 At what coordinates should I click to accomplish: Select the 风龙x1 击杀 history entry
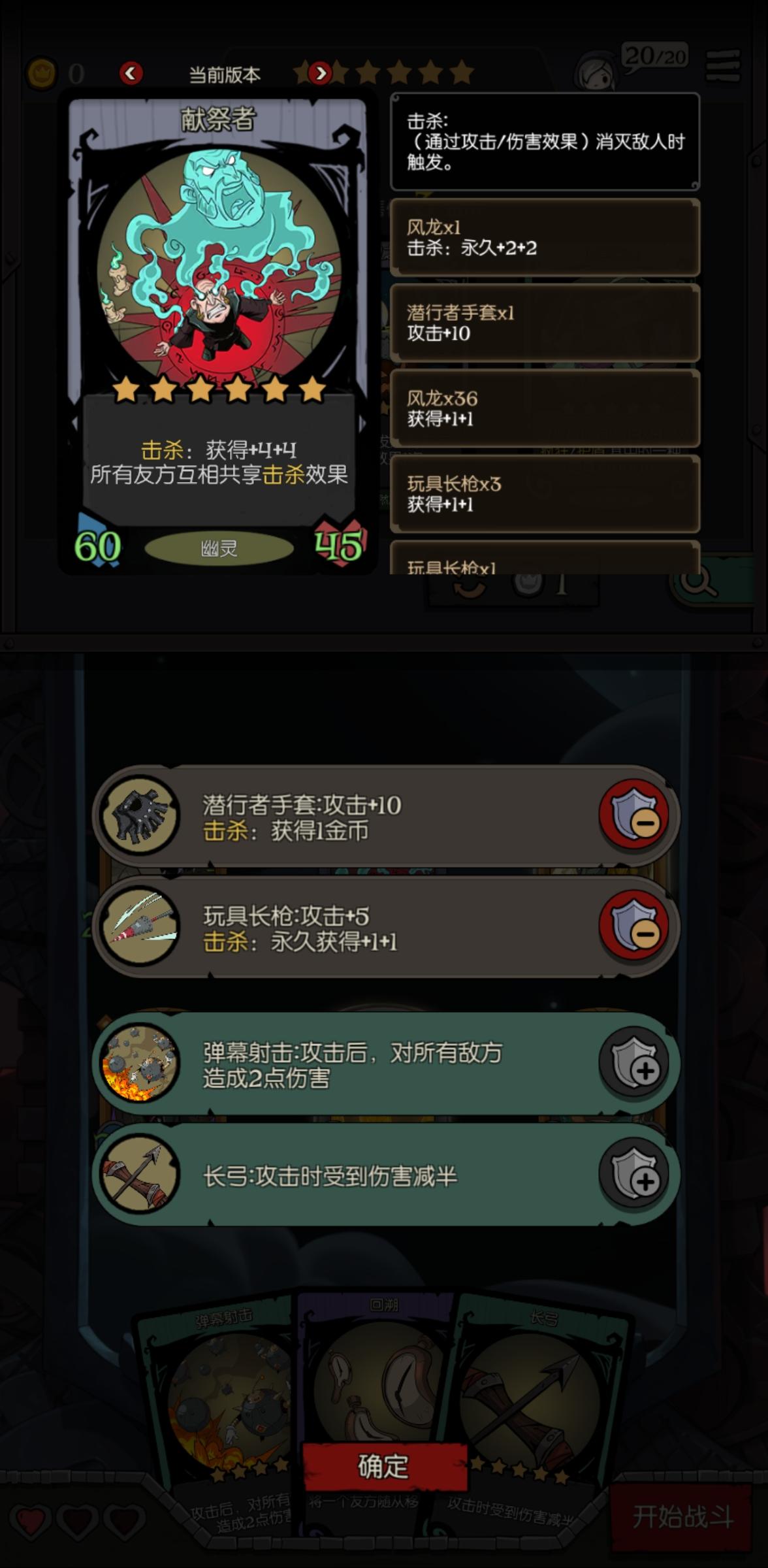tap(545, 237)
